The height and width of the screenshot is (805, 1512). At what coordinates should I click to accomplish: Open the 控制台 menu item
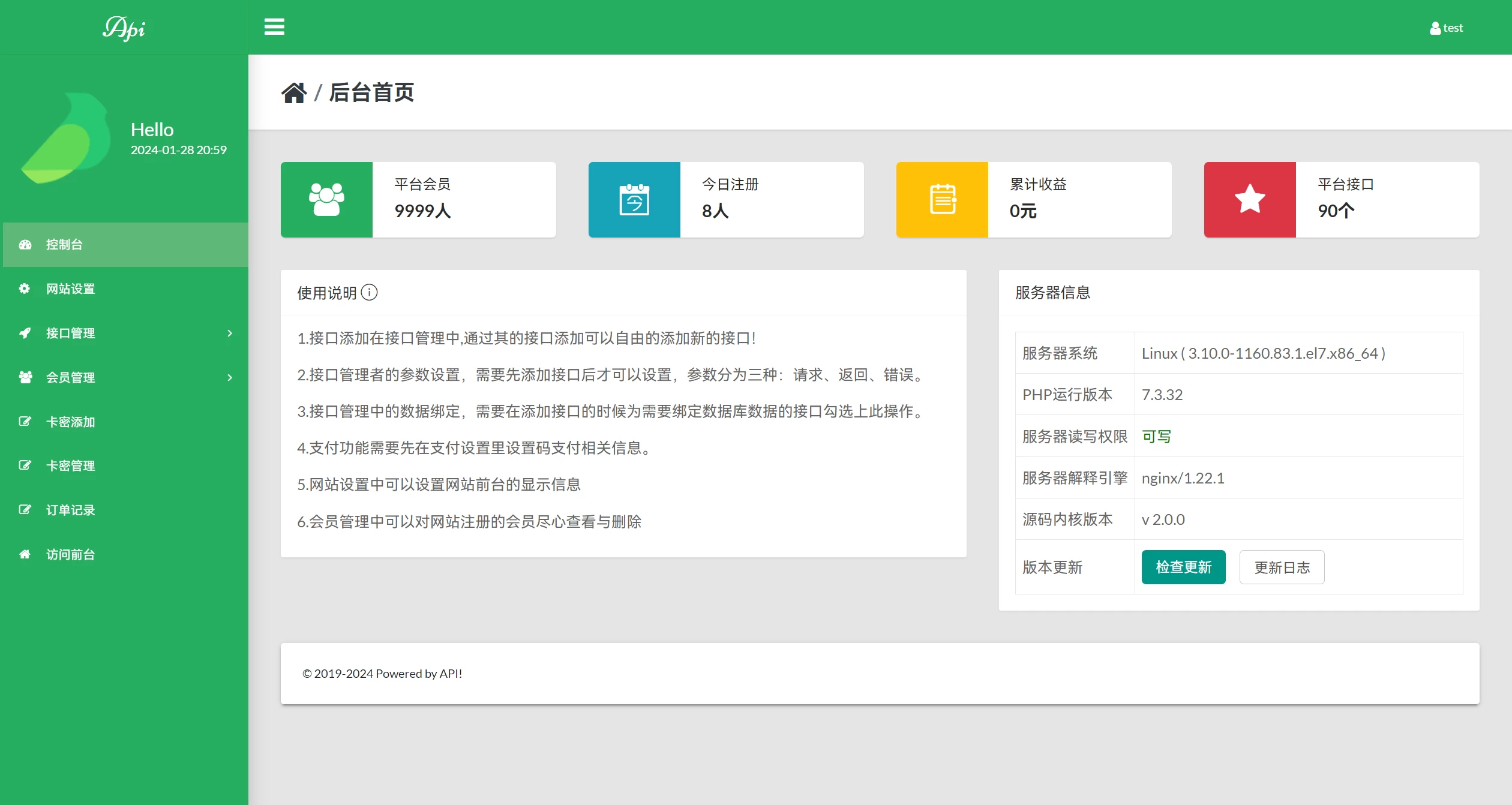click(64, 245)
